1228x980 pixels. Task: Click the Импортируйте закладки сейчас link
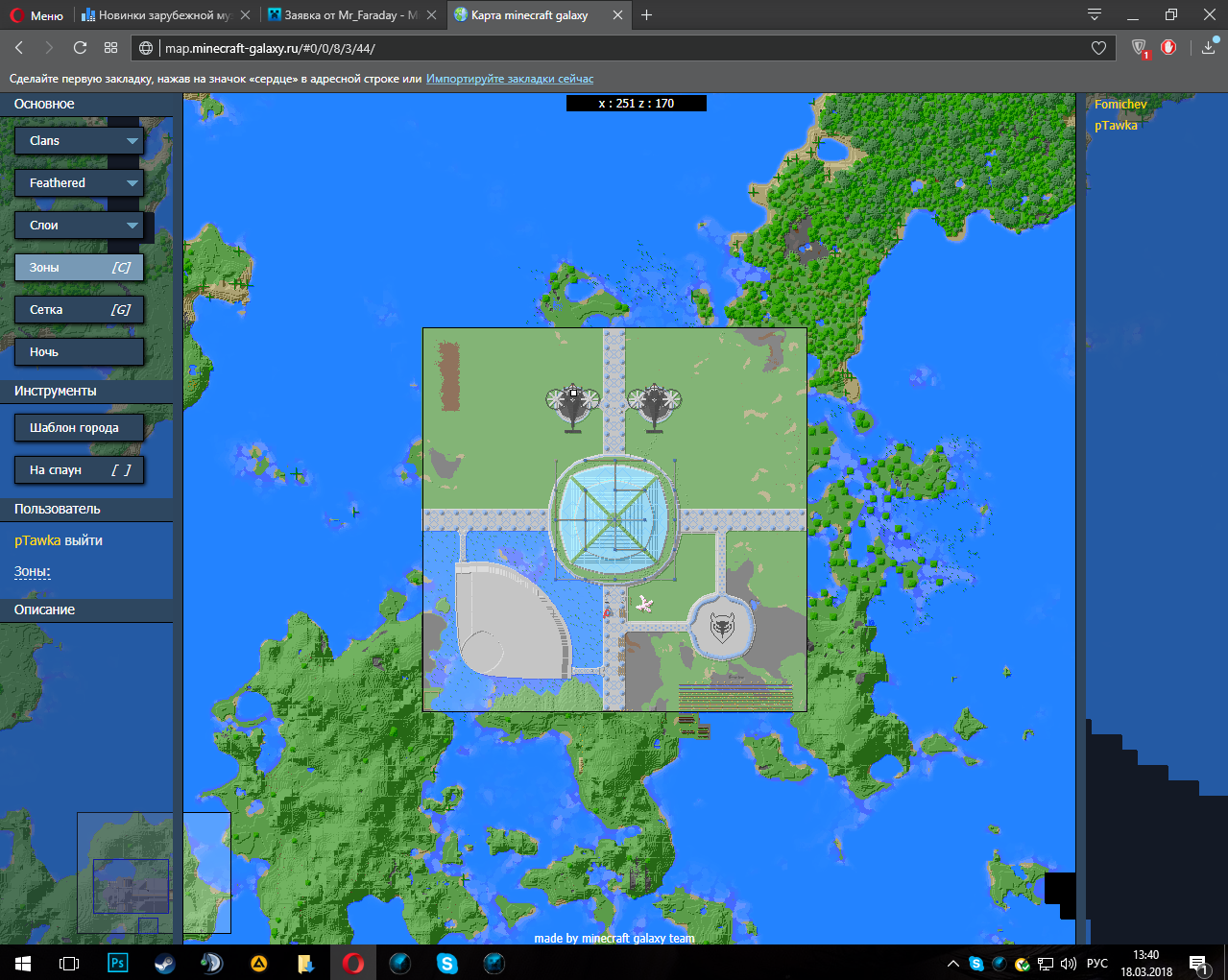tap(509, 79)
